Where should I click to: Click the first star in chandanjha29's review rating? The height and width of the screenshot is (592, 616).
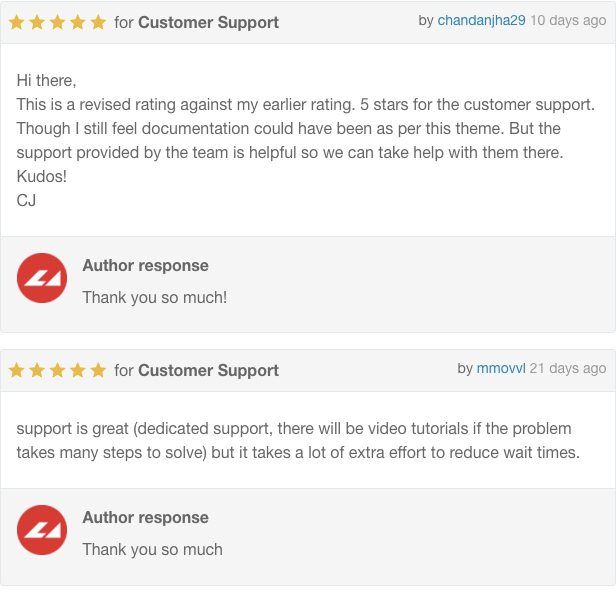tap(17, 22)
